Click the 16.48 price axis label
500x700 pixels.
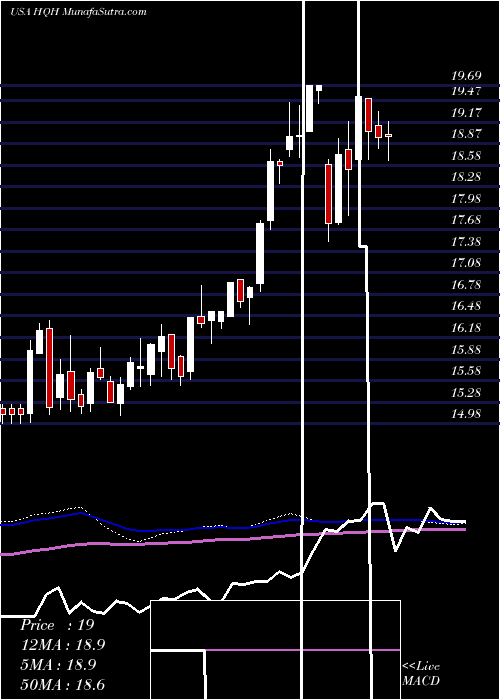tap(467, 306)
